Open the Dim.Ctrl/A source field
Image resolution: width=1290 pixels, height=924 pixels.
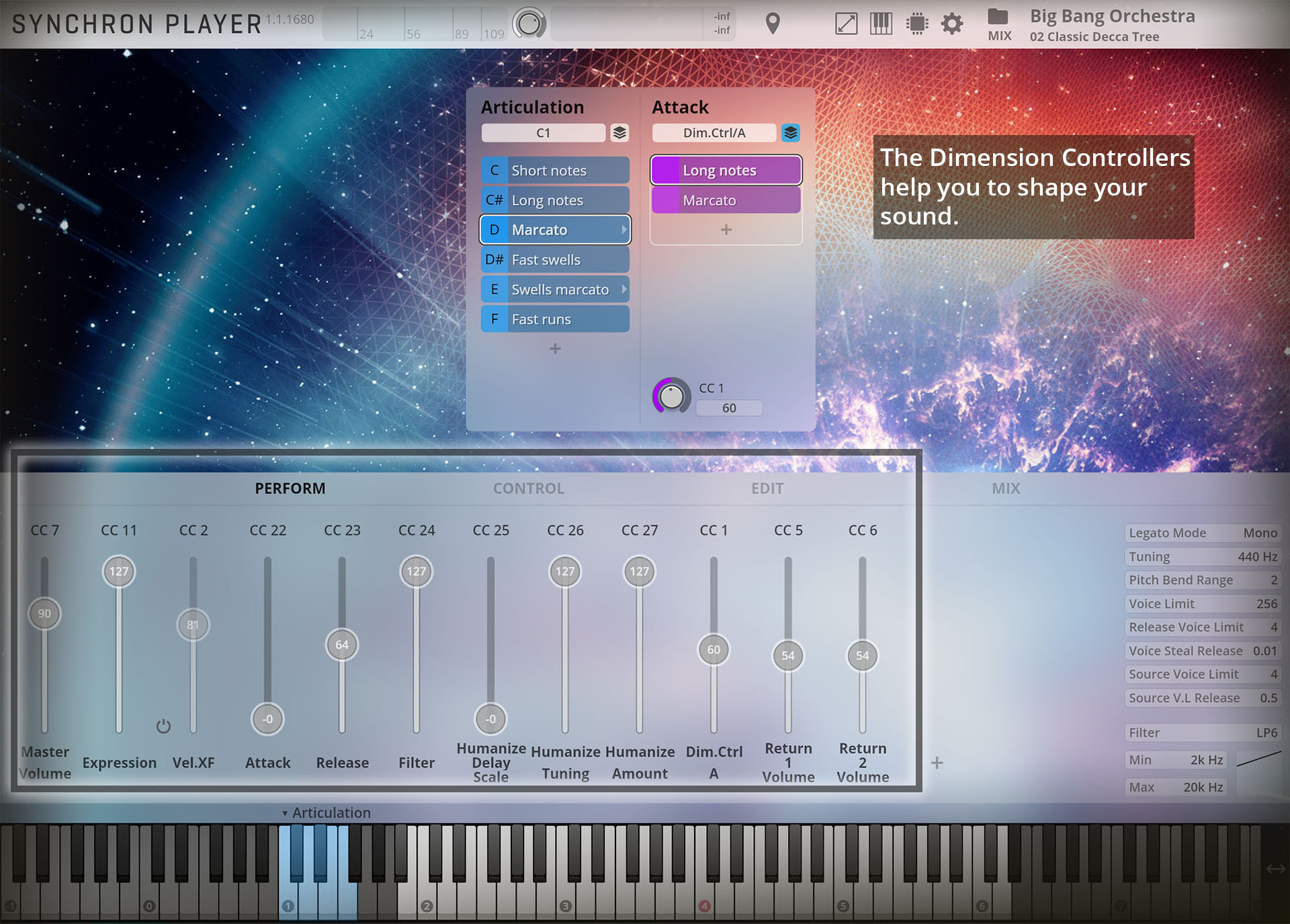pos(714,133)
